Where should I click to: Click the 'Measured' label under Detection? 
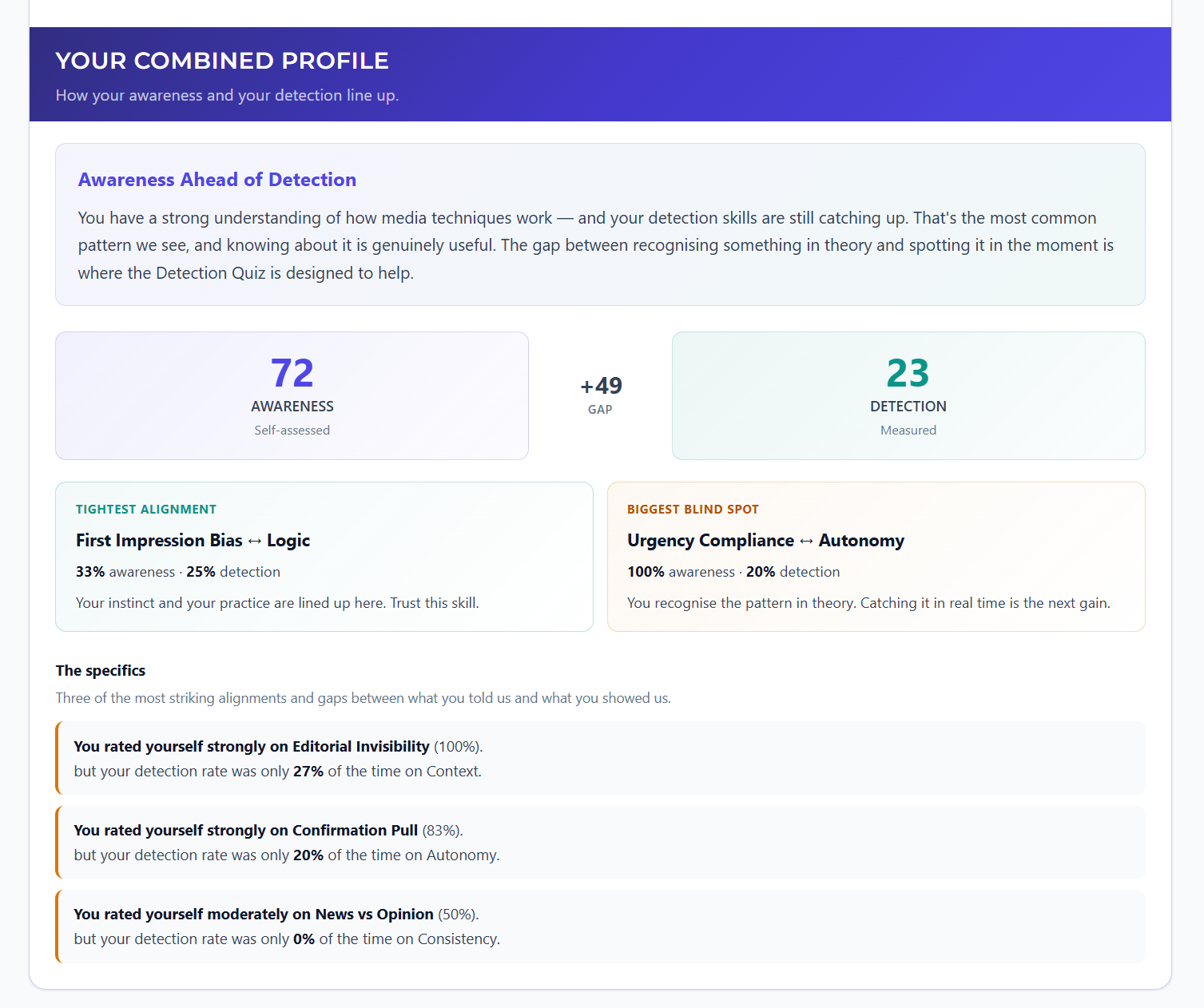click(x=908, y=431)
